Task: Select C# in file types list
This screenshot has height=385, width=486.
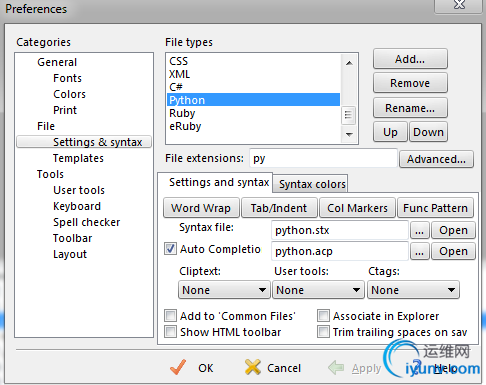Action: pos(253,87)
